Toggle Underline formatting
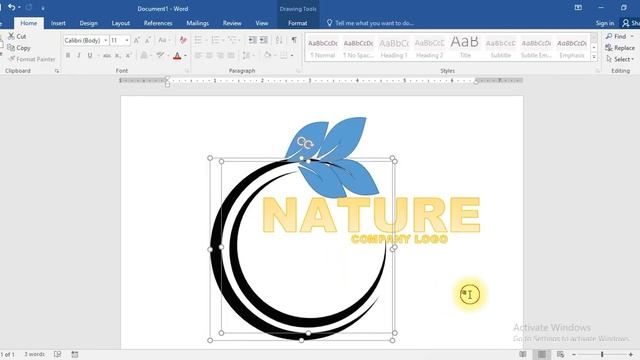 [90, 56]
